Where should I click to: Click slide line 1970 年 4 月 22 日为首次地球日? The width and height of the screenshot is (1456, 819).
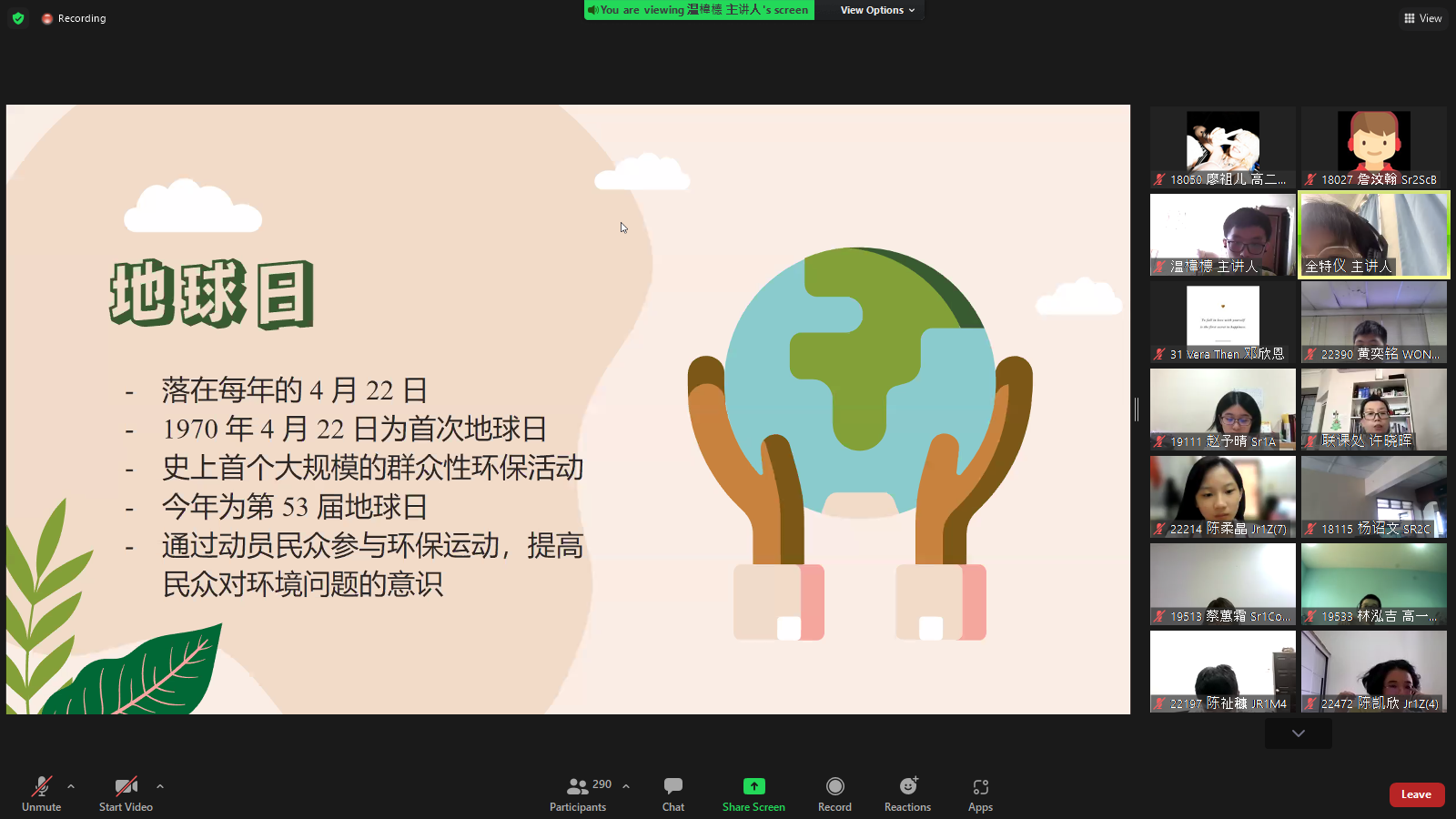coord(355,429)
